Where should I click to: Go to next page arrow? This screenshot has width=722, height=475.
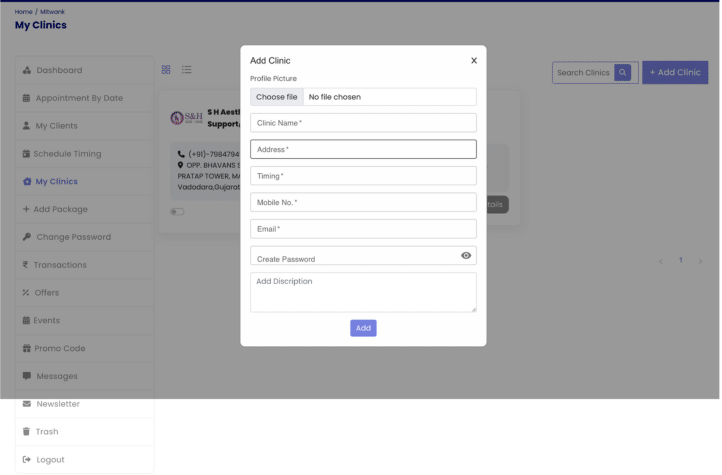(x=700, y=261)
